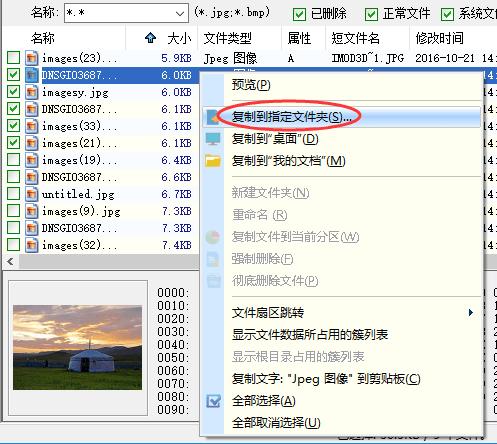
Task: Choose 复制到"桌面"(D)
Action: click(341, 139)
